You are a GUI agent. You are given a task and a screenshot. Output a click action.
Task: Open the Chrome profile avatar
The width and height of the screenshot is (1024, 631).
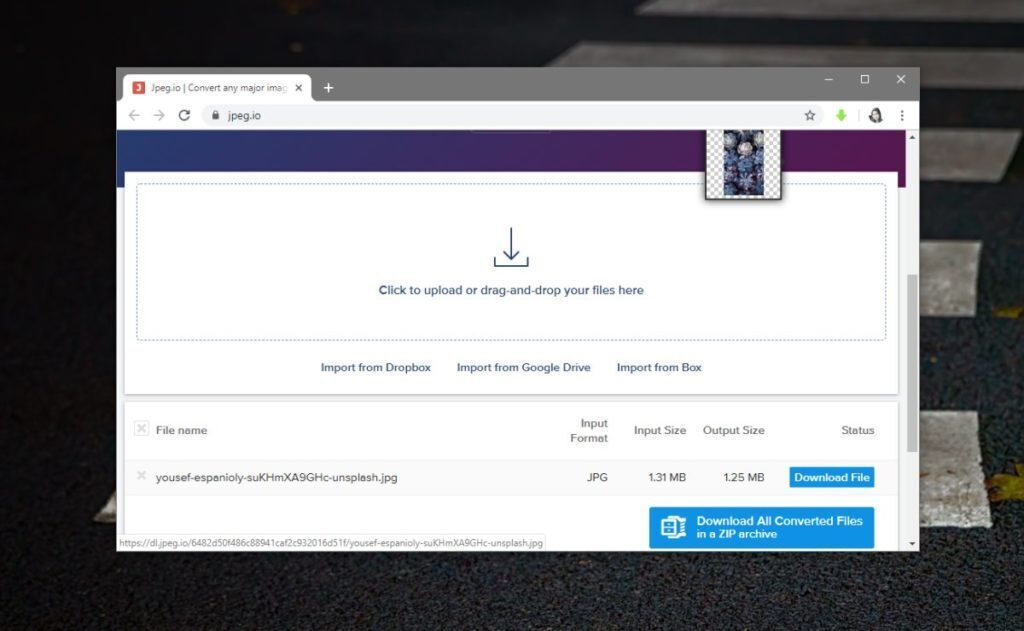[x=876, y=115]
